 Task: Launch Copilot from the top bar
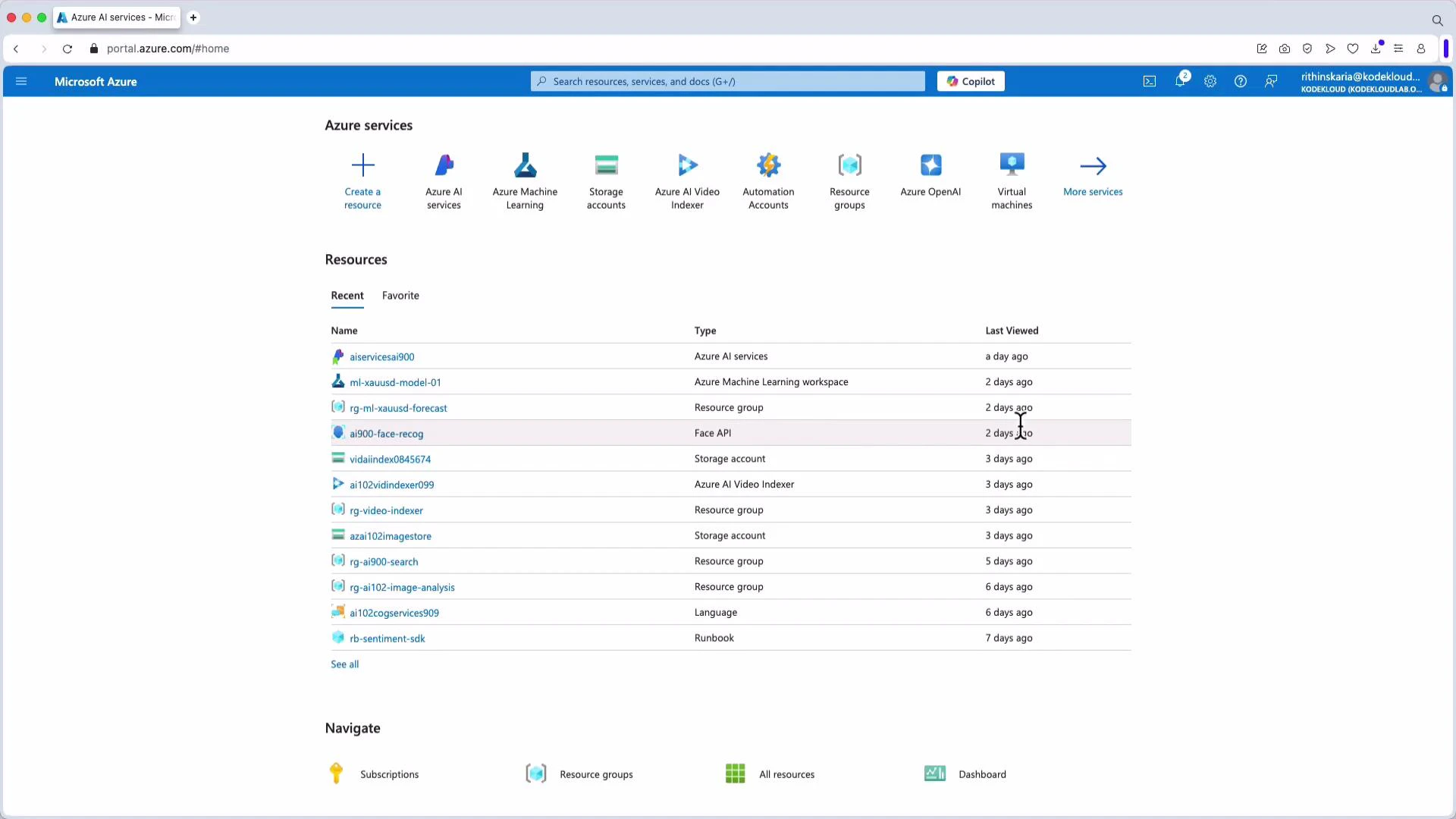click(x=971, y=81)
